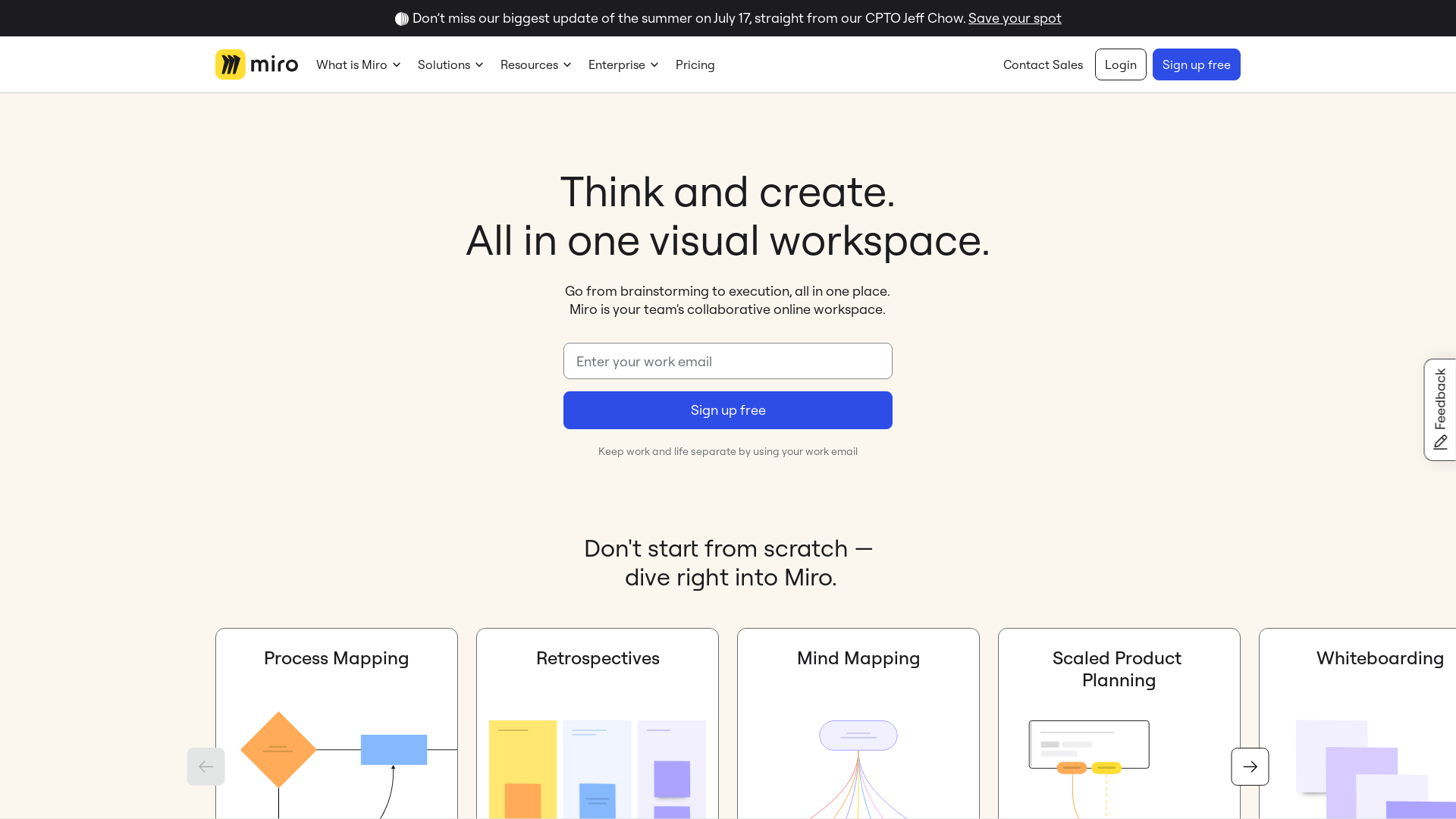Click the wide Sign up free button
1456x819 pixels.
(727, 410)
